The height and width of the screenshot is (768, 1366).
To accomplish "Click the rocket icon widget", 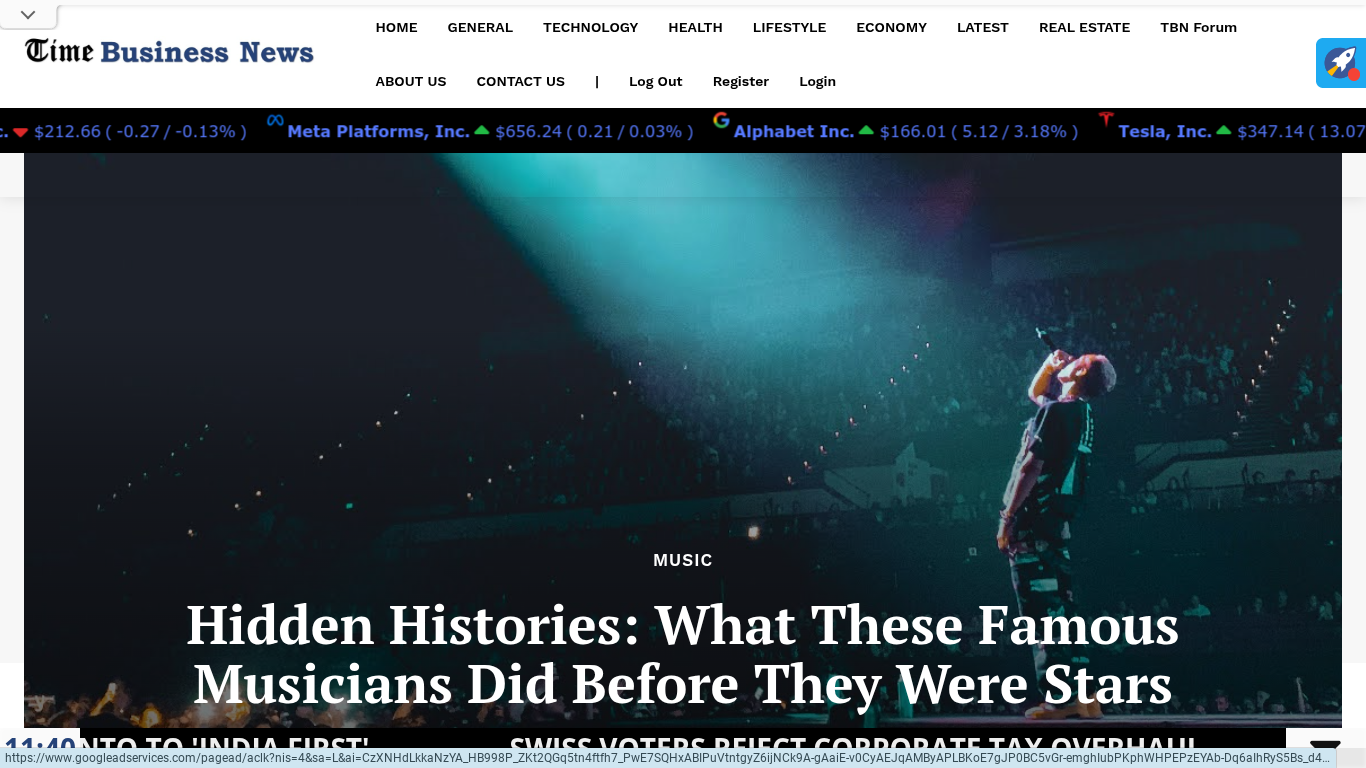I will [x=1341, y=63].
